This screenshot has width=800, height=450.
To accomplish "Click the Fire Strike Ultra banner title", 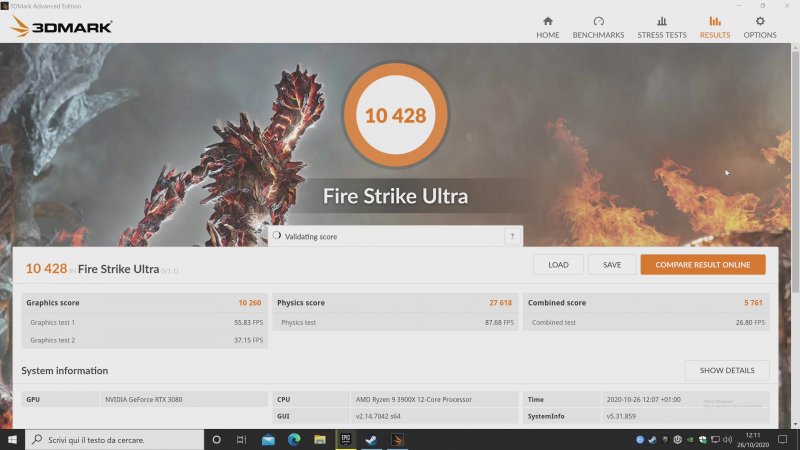I will tap(395, 196).
